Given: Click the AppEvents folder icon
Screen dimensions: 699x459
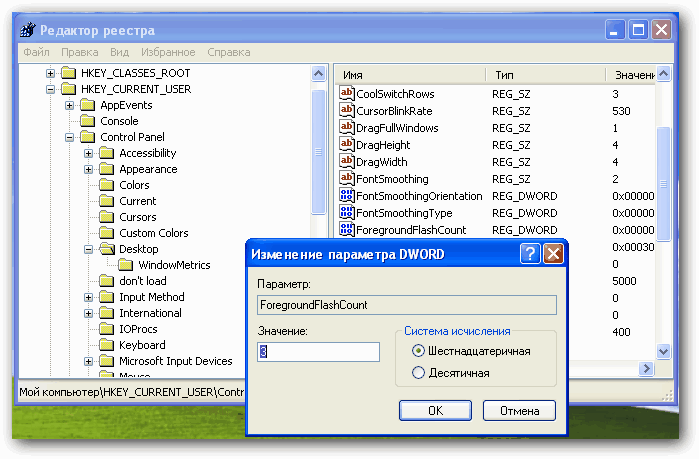Looking at the screenshot, I should pyautogui.click(x=87, y=105).
